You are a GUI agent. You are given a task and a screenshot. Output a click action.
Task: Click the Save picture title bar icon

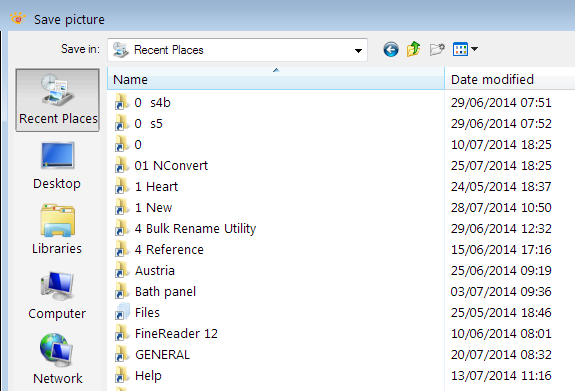tap(17, 18)
